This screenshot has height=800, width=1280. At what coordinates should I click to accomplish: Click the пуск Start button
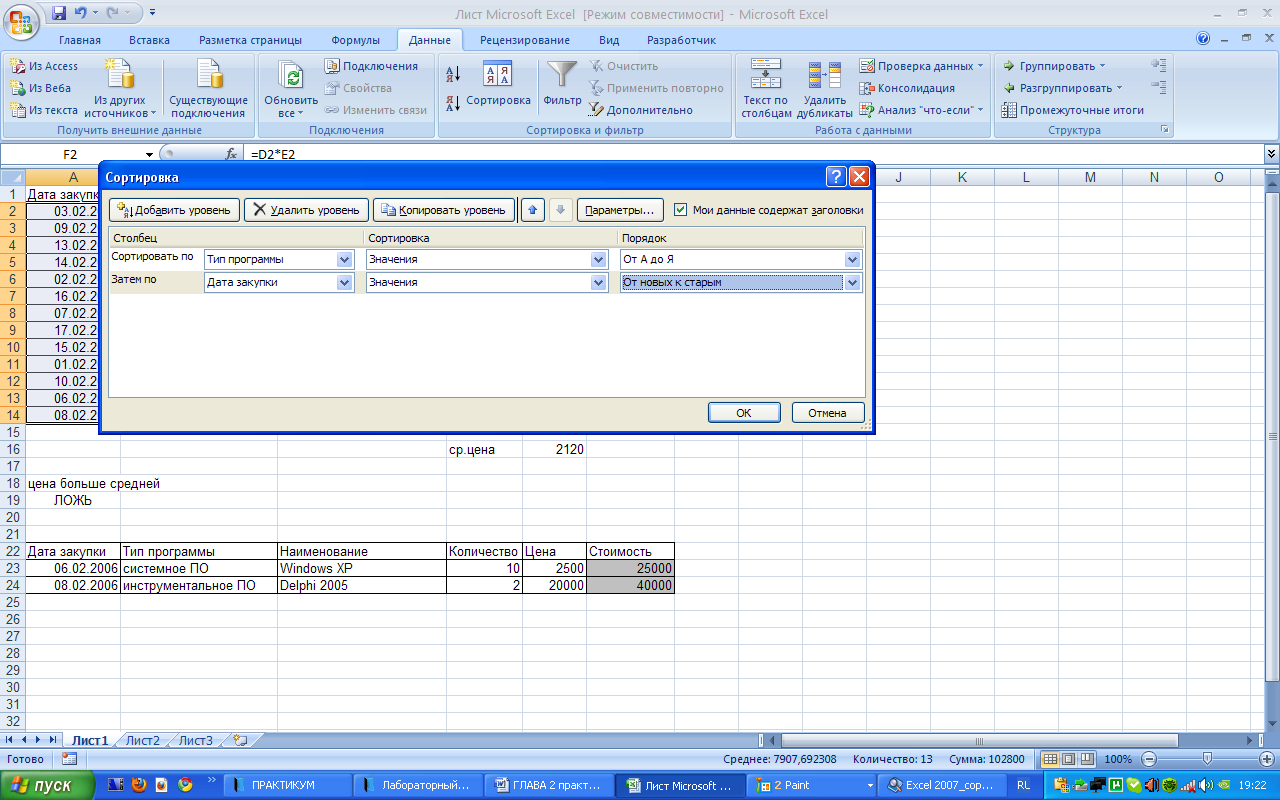[x=48, y=785]
